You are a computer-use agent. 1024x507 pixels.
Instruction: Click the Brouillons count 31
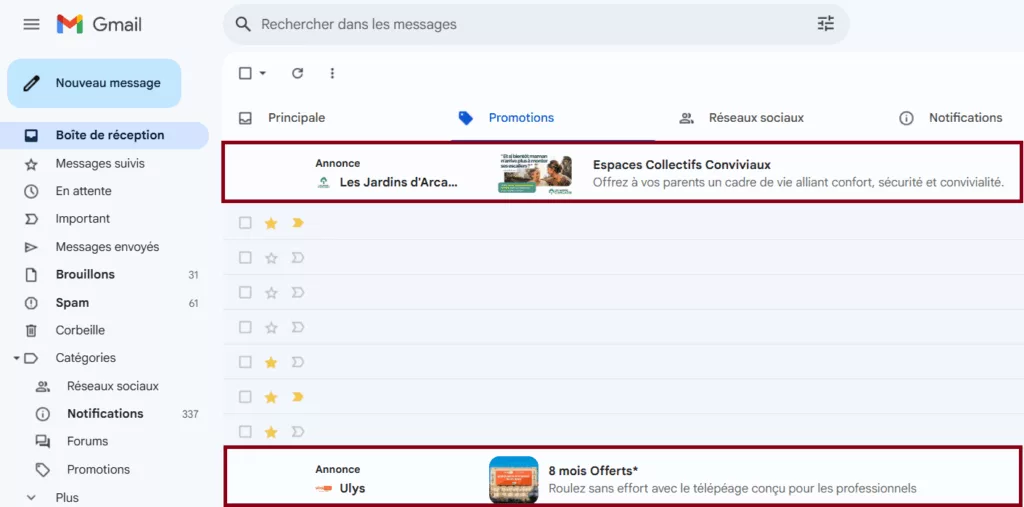tap(193, 275)
